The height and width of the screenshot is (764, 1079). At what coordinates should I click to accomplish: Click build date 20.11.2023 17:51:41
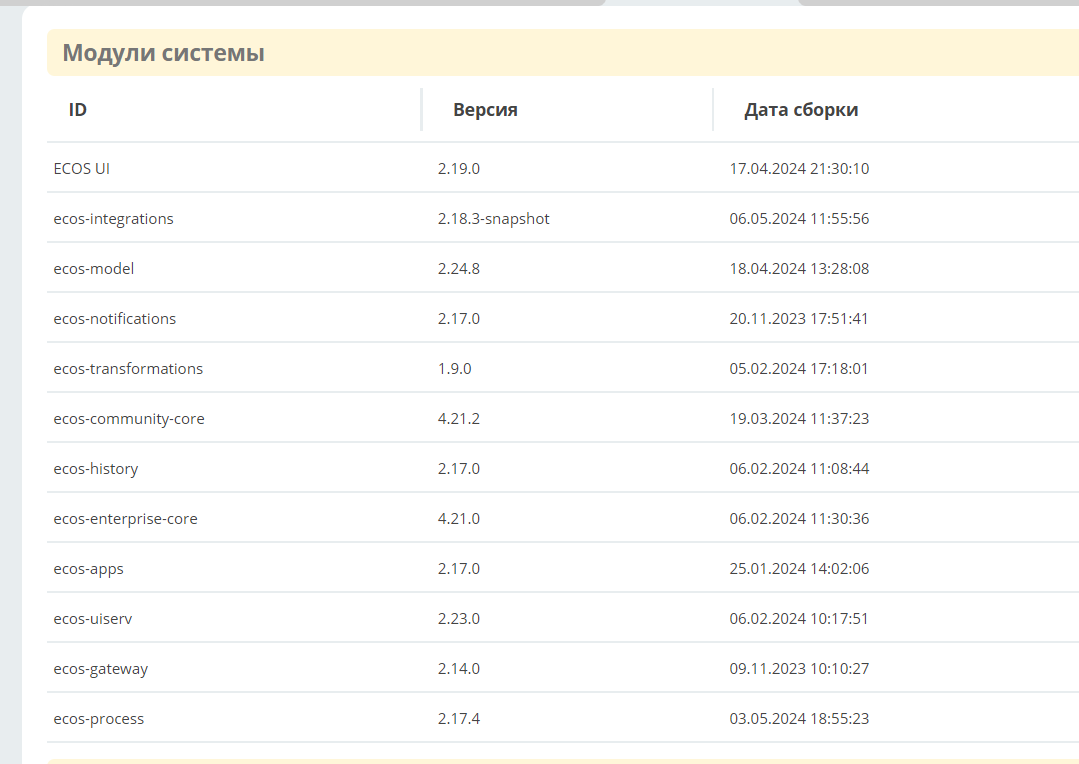pyautogui.click(x=799, y=319)
